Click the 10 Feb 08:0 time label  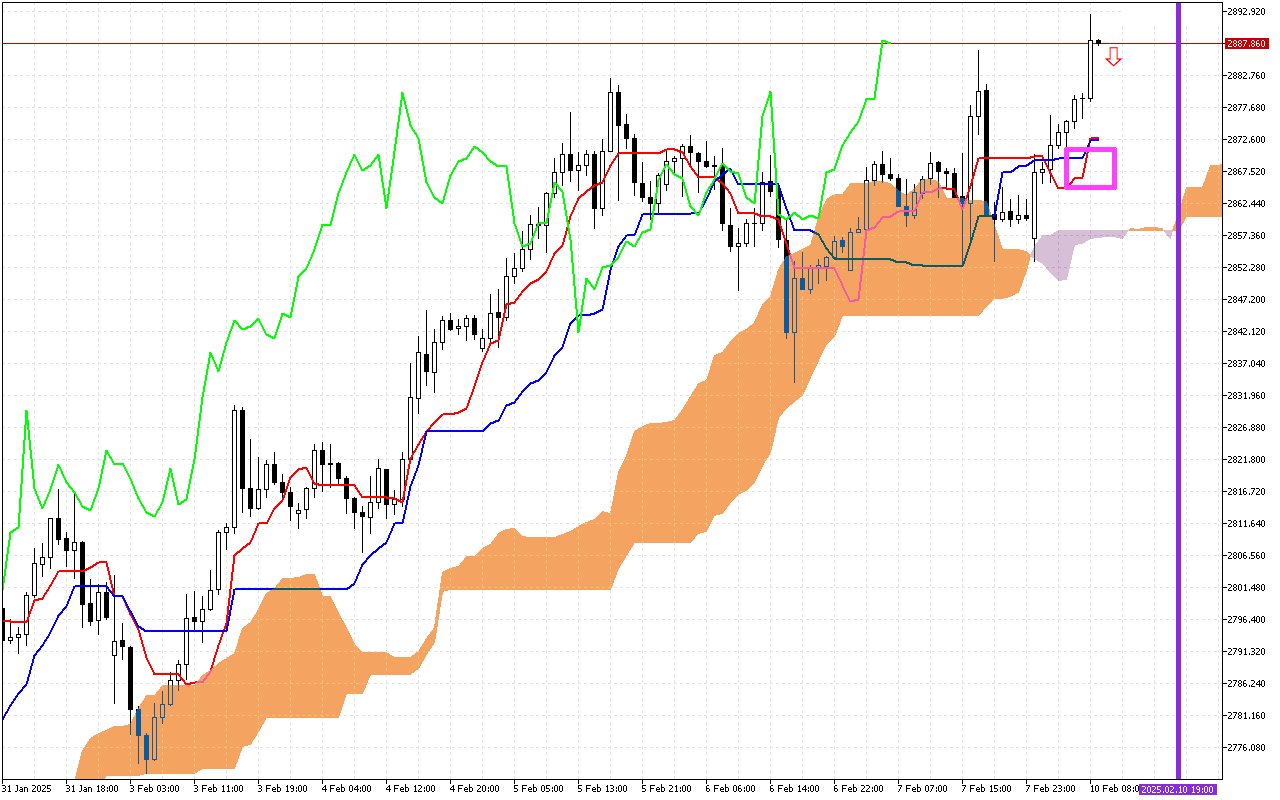click(1115, 789)
